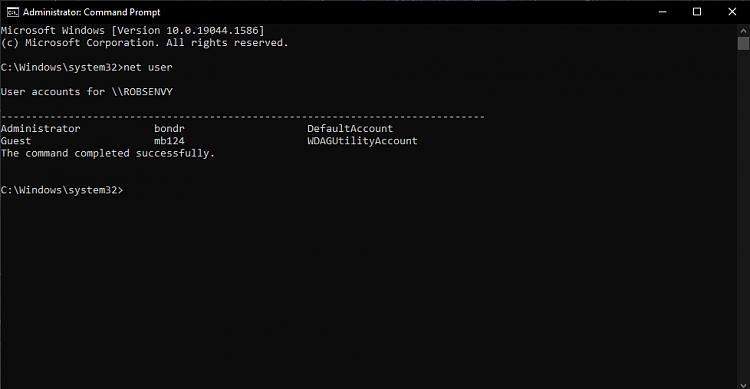The height and width of the screenshot is (389, 750).
Task: Click the Windows version line text
Action: tap(132, 31)
